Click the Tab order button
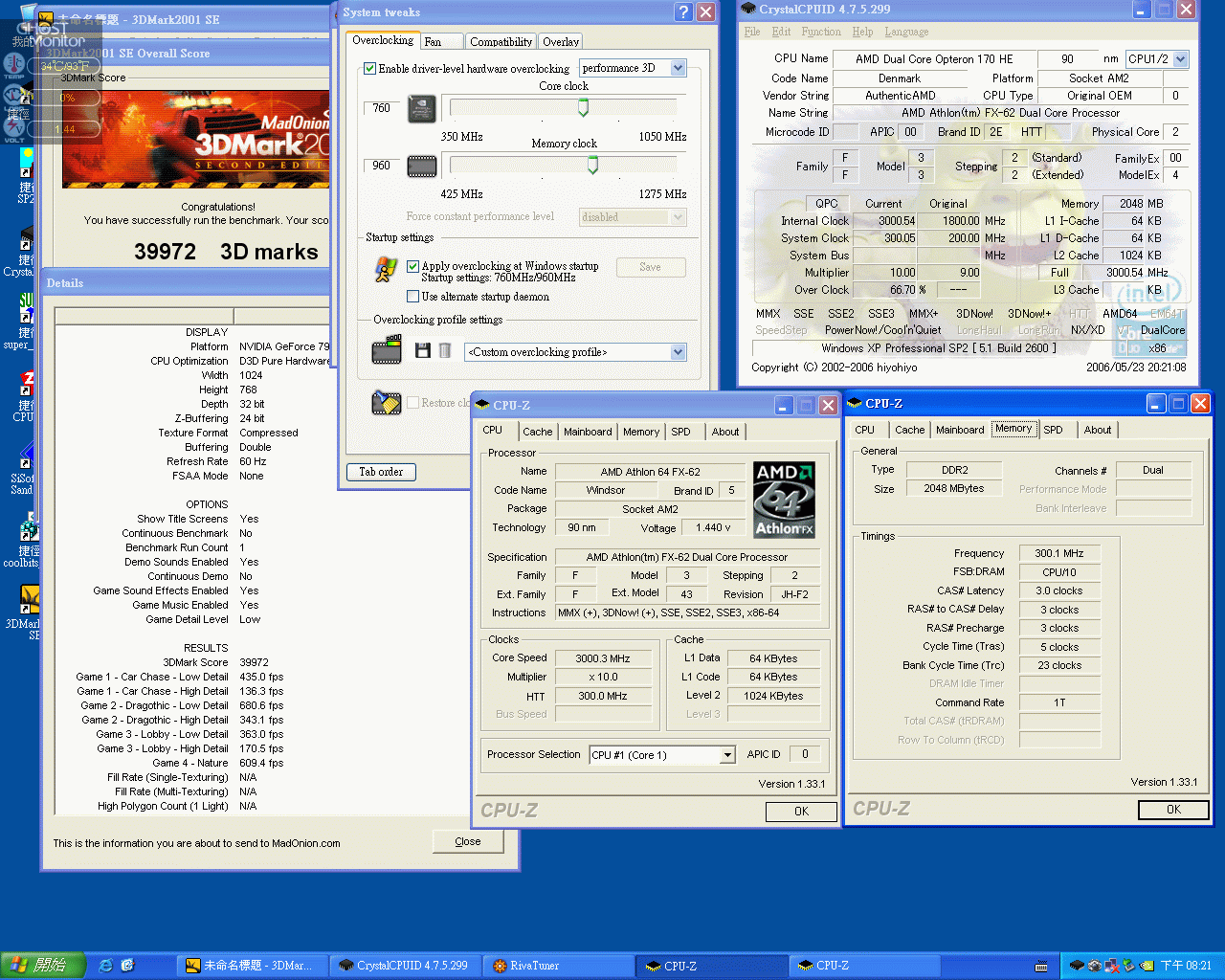The width and height of the screenshot is (1225, 980). coord(381,472)
